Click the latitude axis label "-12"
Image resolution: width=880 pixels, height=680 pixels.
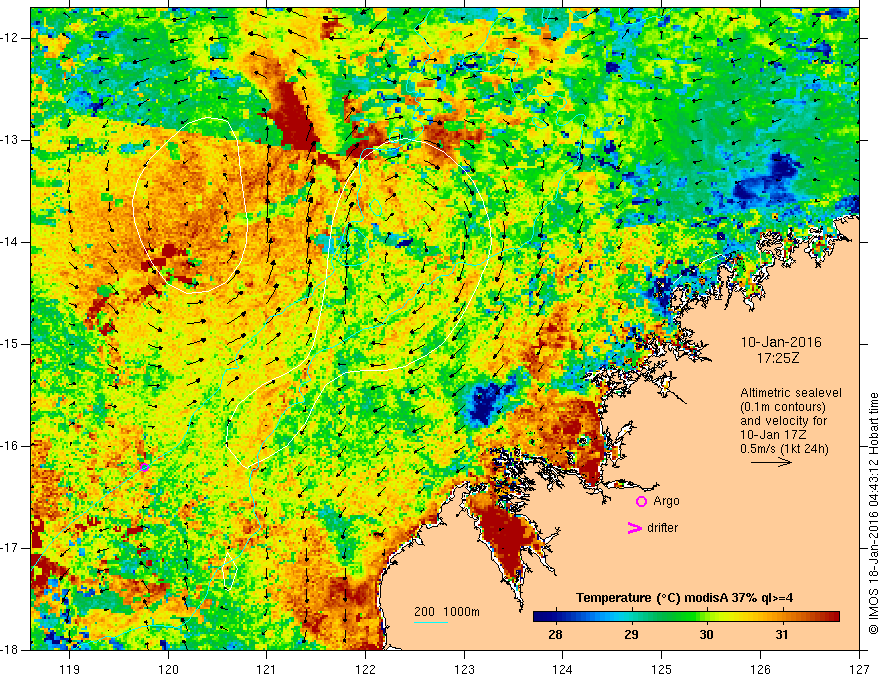[x=10, y=38]
